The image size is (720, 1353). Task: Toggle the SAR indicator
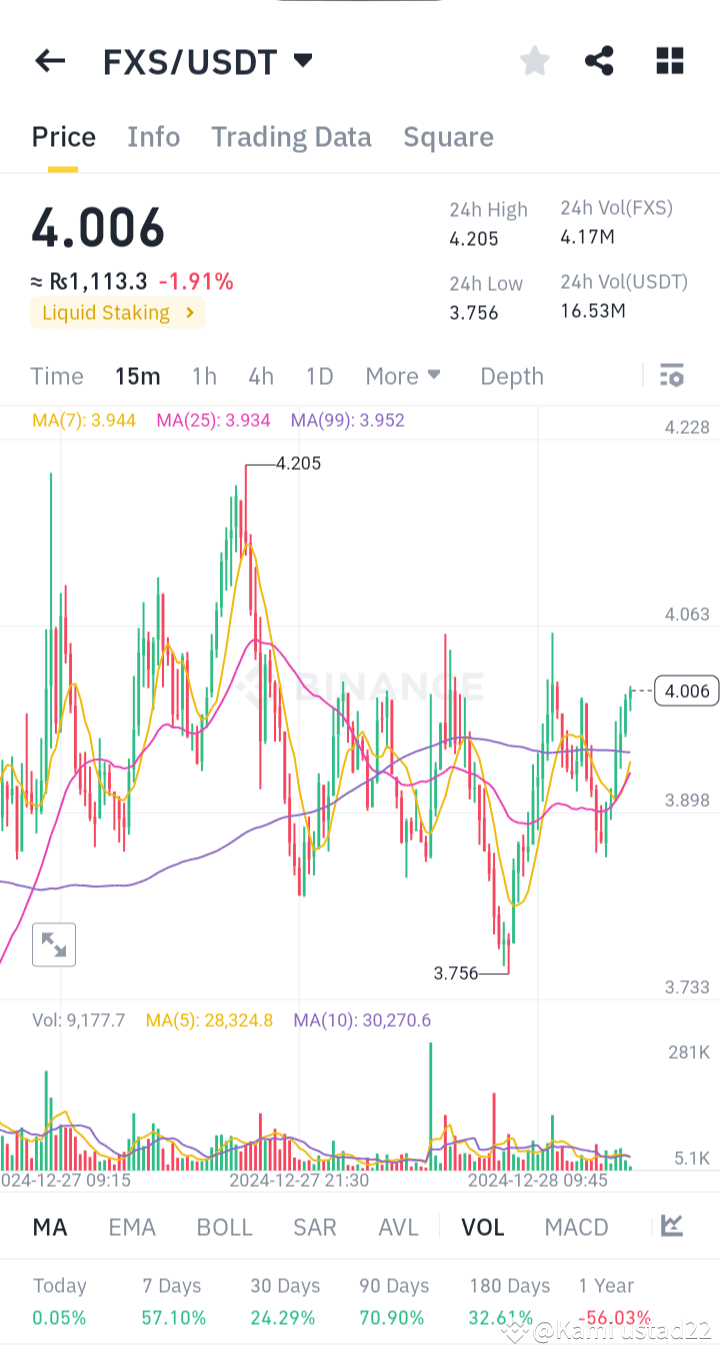[314, 1226]
